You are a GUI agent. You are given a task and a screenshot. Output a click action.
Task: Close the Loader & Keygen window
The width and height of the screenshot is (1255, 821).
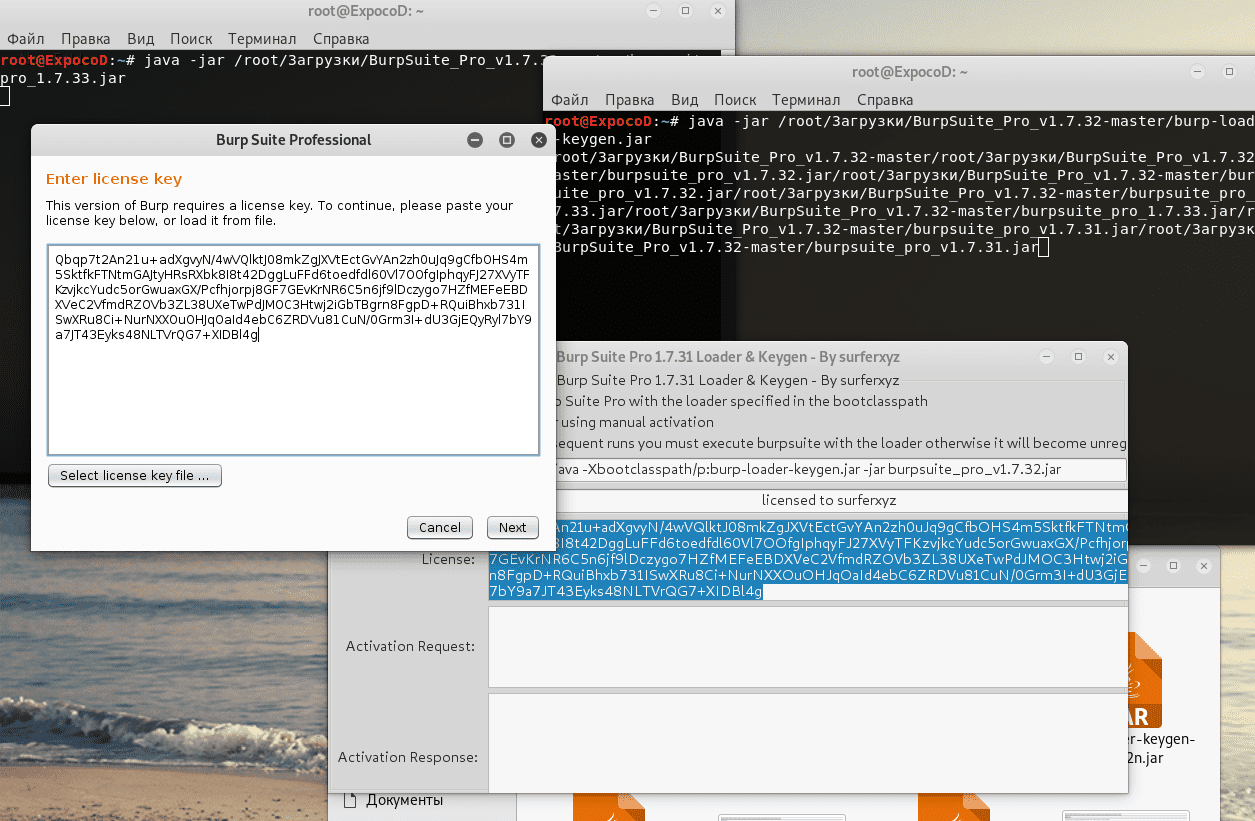point(1109,357)
